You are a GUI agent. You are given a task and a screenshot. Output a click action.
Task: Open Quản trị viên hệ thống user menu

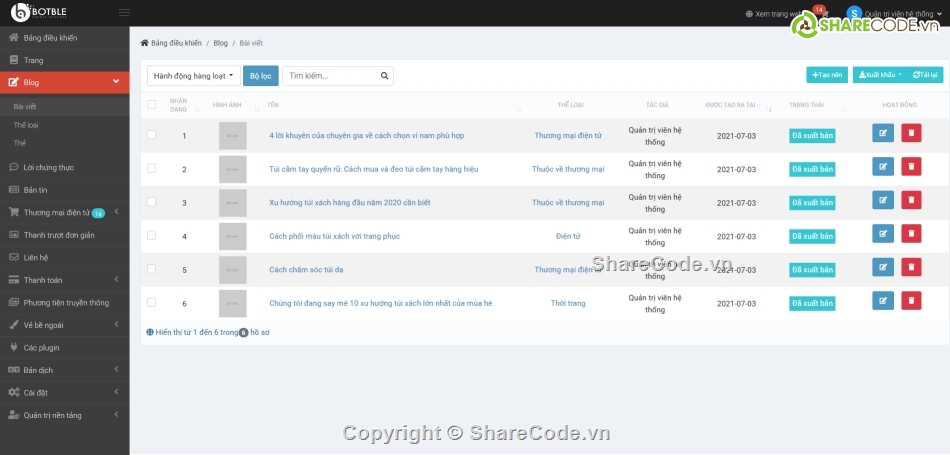pos(903,13)
